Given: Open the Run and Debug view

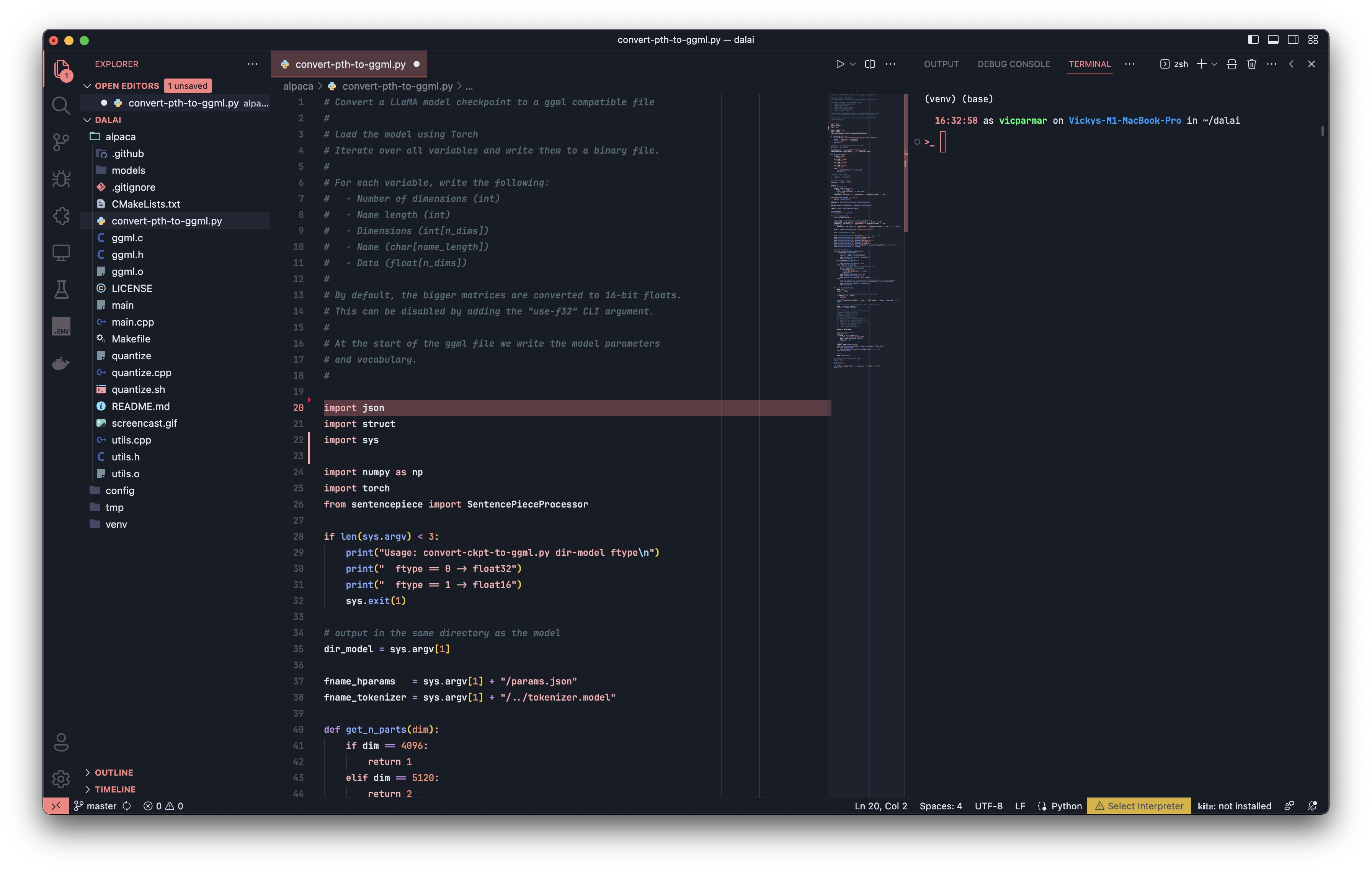Looking at the screenshot, I should pyautogui.click(x=61, y=179).
